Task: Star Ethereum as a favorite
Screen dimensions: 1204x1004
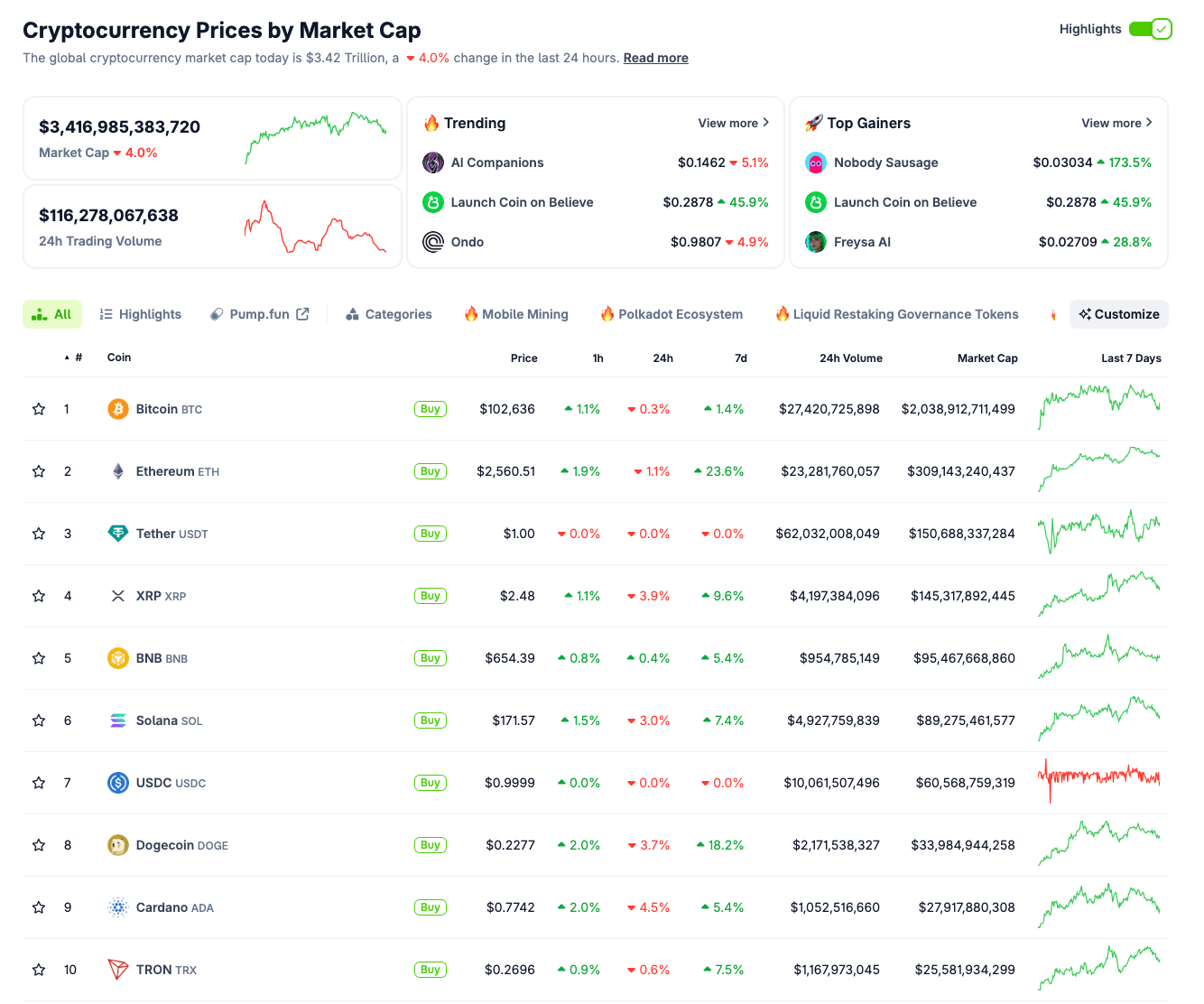Action: pyautogui.click(x=39, y=471)
